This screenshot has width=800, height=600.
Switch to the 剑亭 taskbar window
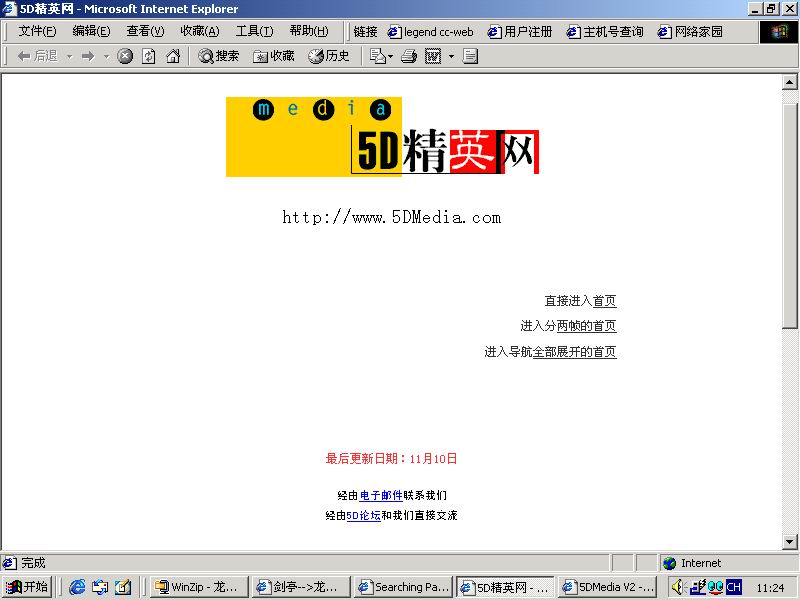pos(302,587)
